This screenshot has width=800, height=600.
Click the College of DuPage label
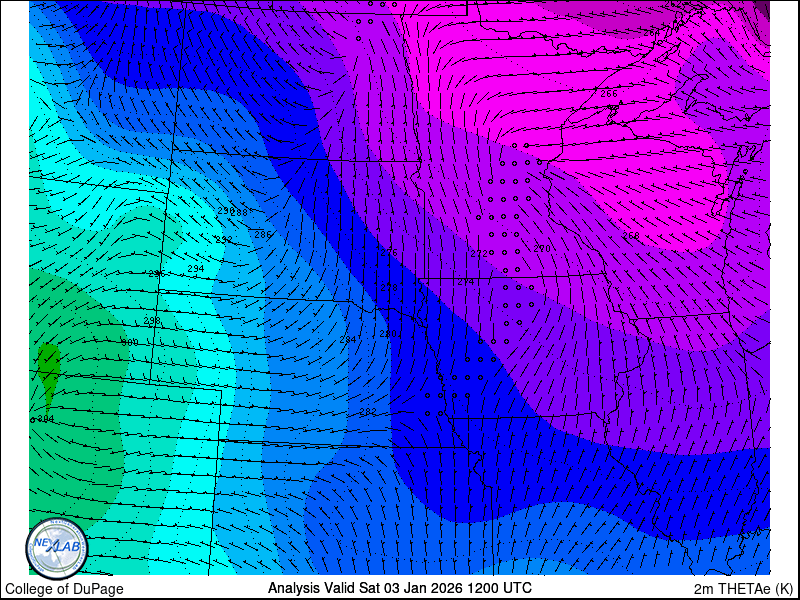click(x=64, y=589)
